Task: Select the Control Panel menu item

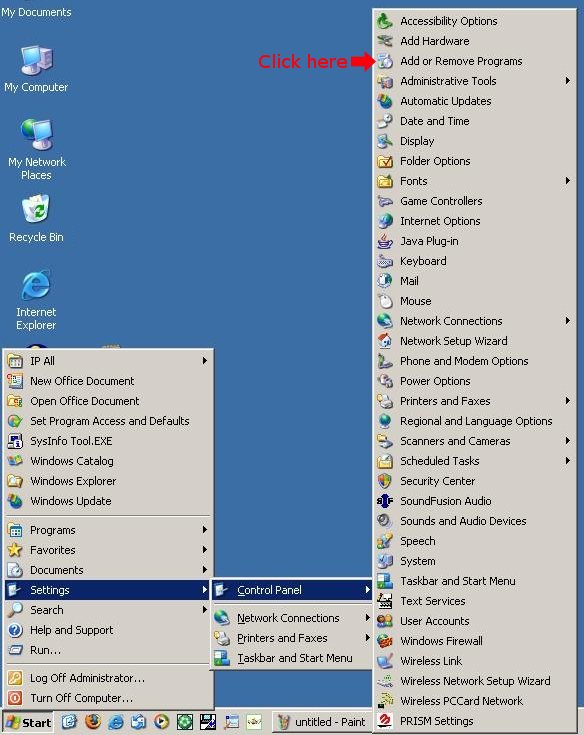Action: pyautogui.click(x=292, y=590)
